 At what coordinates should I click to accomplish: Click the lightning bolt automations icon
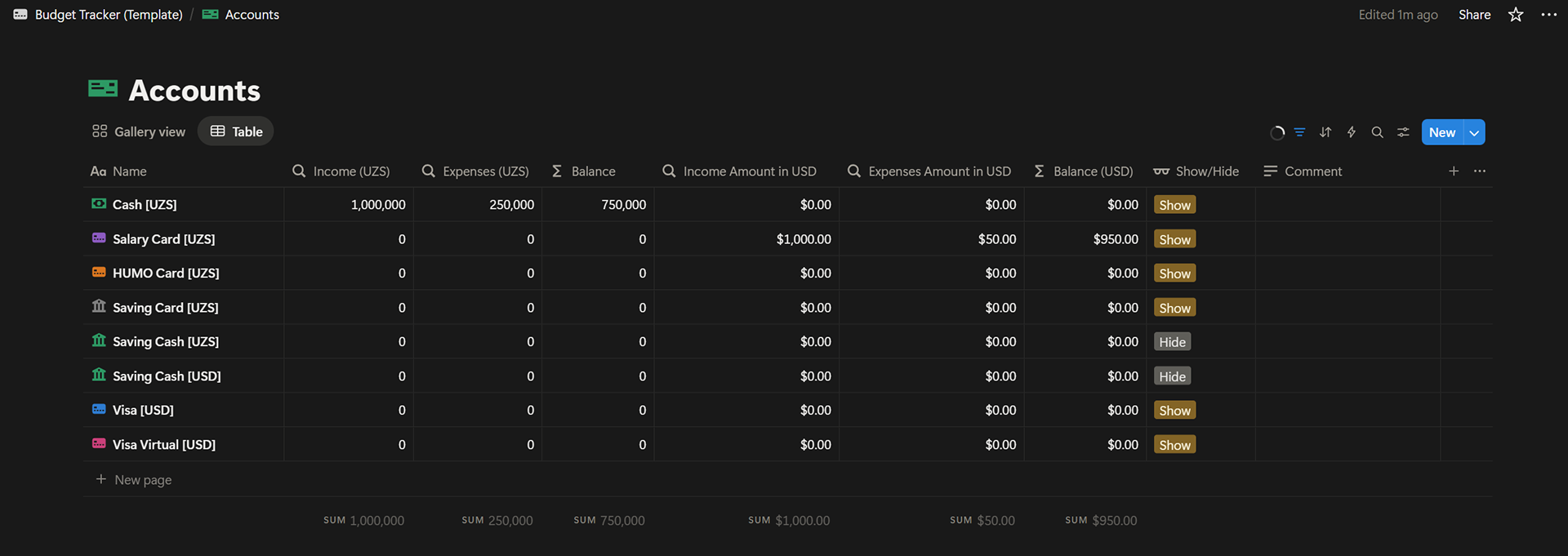click(1352, 132)
